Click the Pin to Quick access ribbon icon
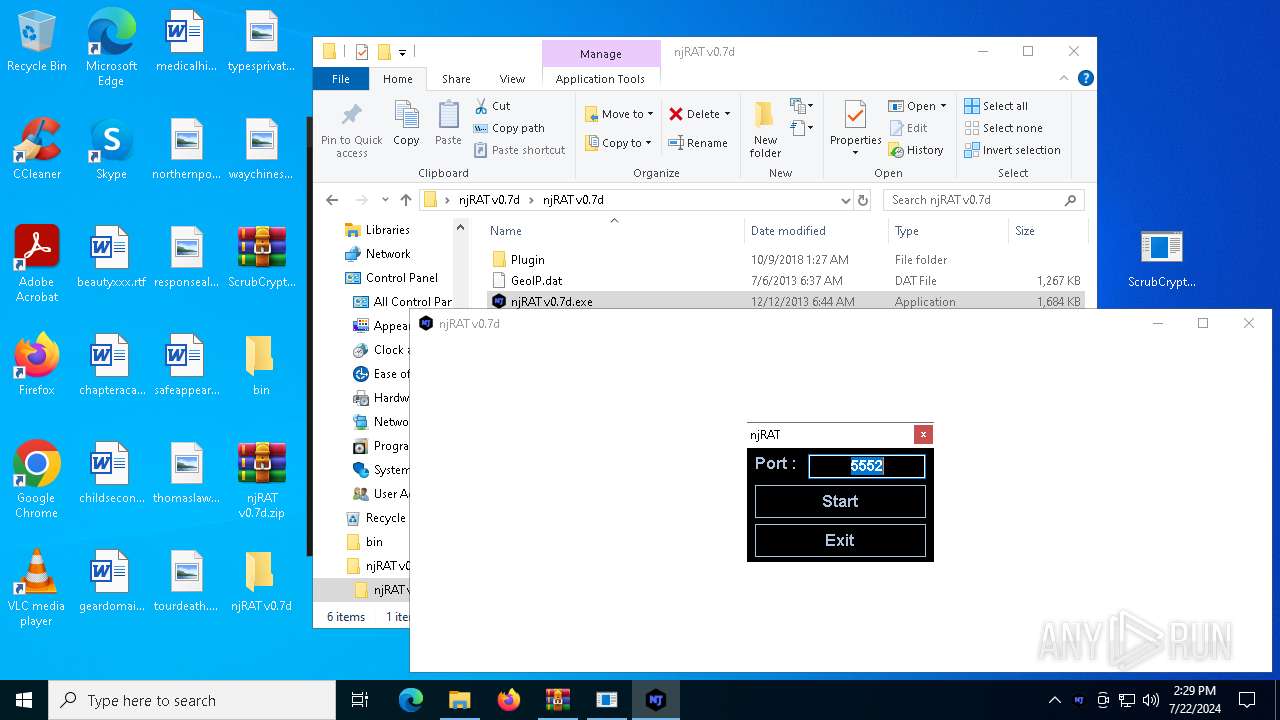Image resolution: width=1280 pixels, height=720 pixels. click(x=352, y=130)
